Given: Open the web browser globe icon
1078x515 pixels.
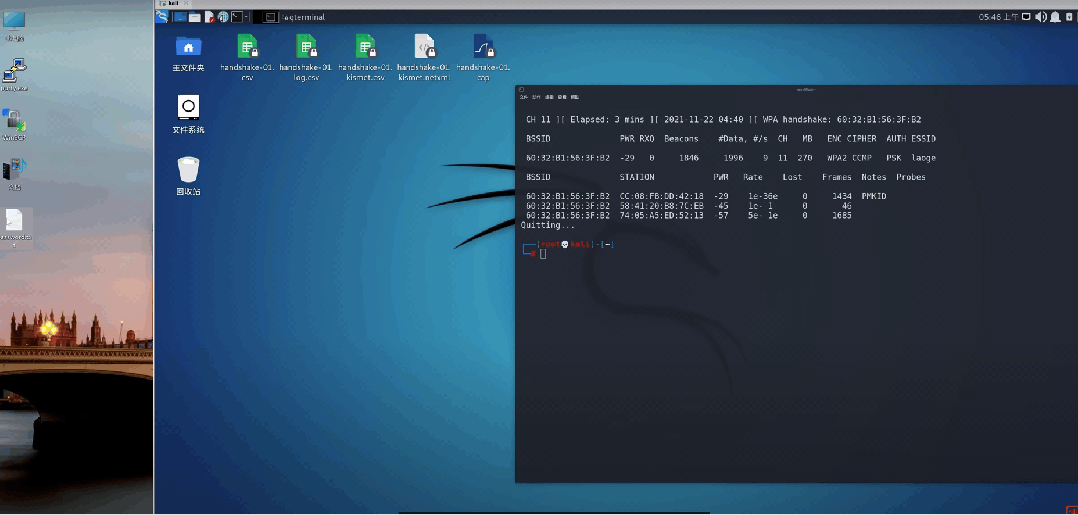Looking at the screenshot, I should tap(223, 17).
